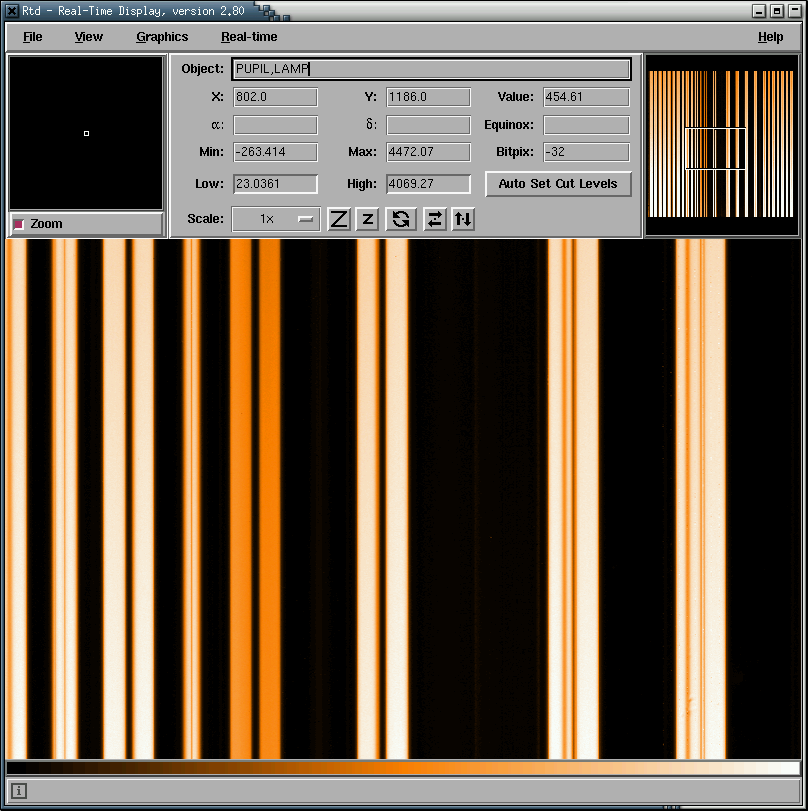This screenshot has width=808, height=811.
Task: Open the Graphics menu
Action: (162, 37)
